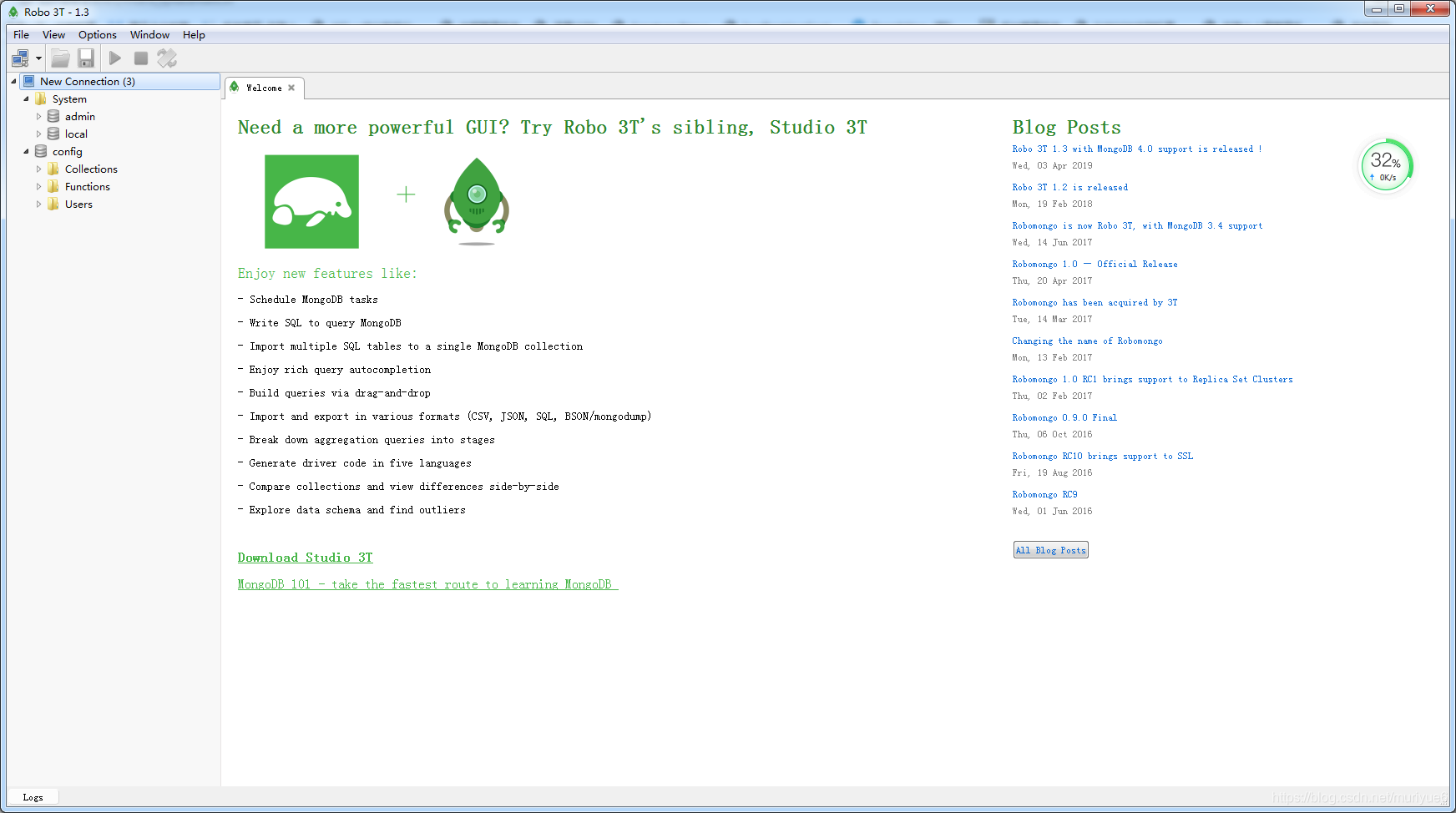Open the Connect dropdown arrow in toolbar
Image resolution: width=1456 pixels, height=813 pixels.
38,58
